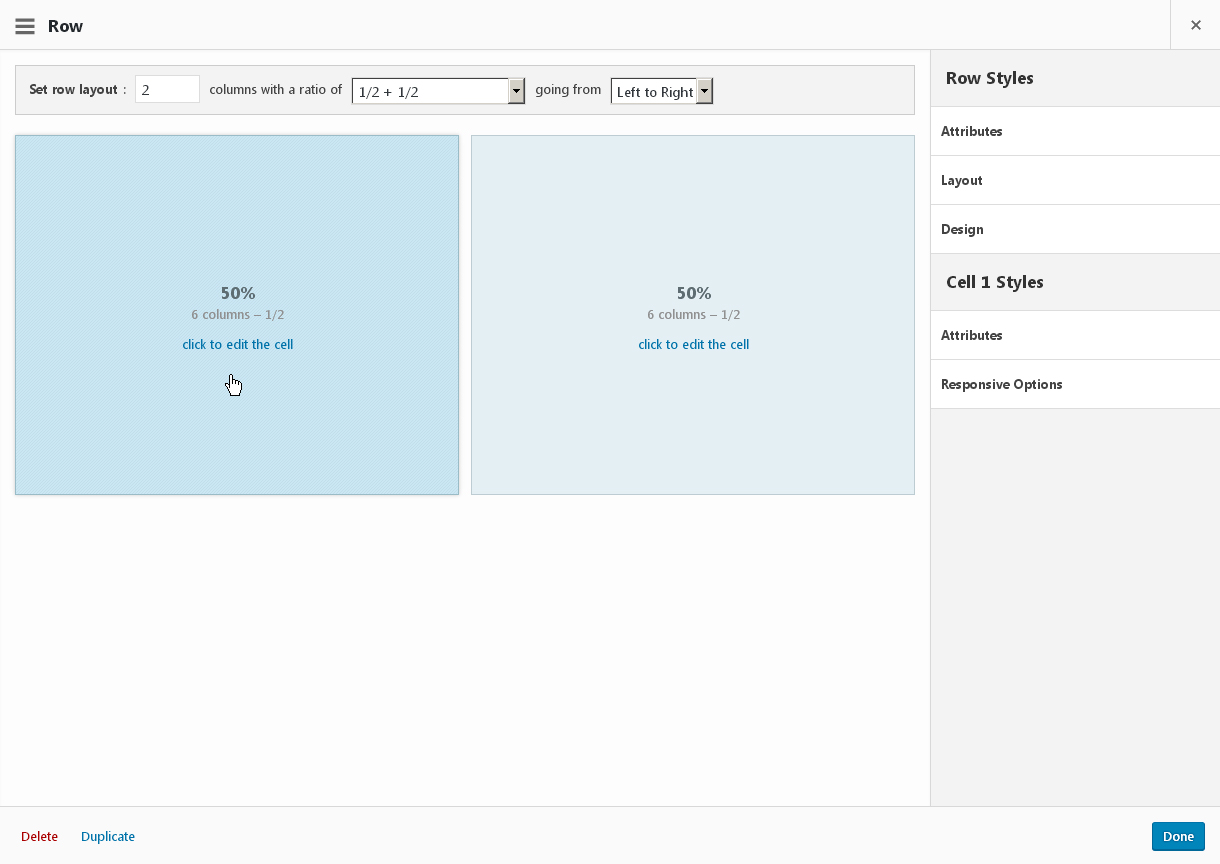Expand the Layout section
Screen dimensions: 1220x864
pos(1075,180)
